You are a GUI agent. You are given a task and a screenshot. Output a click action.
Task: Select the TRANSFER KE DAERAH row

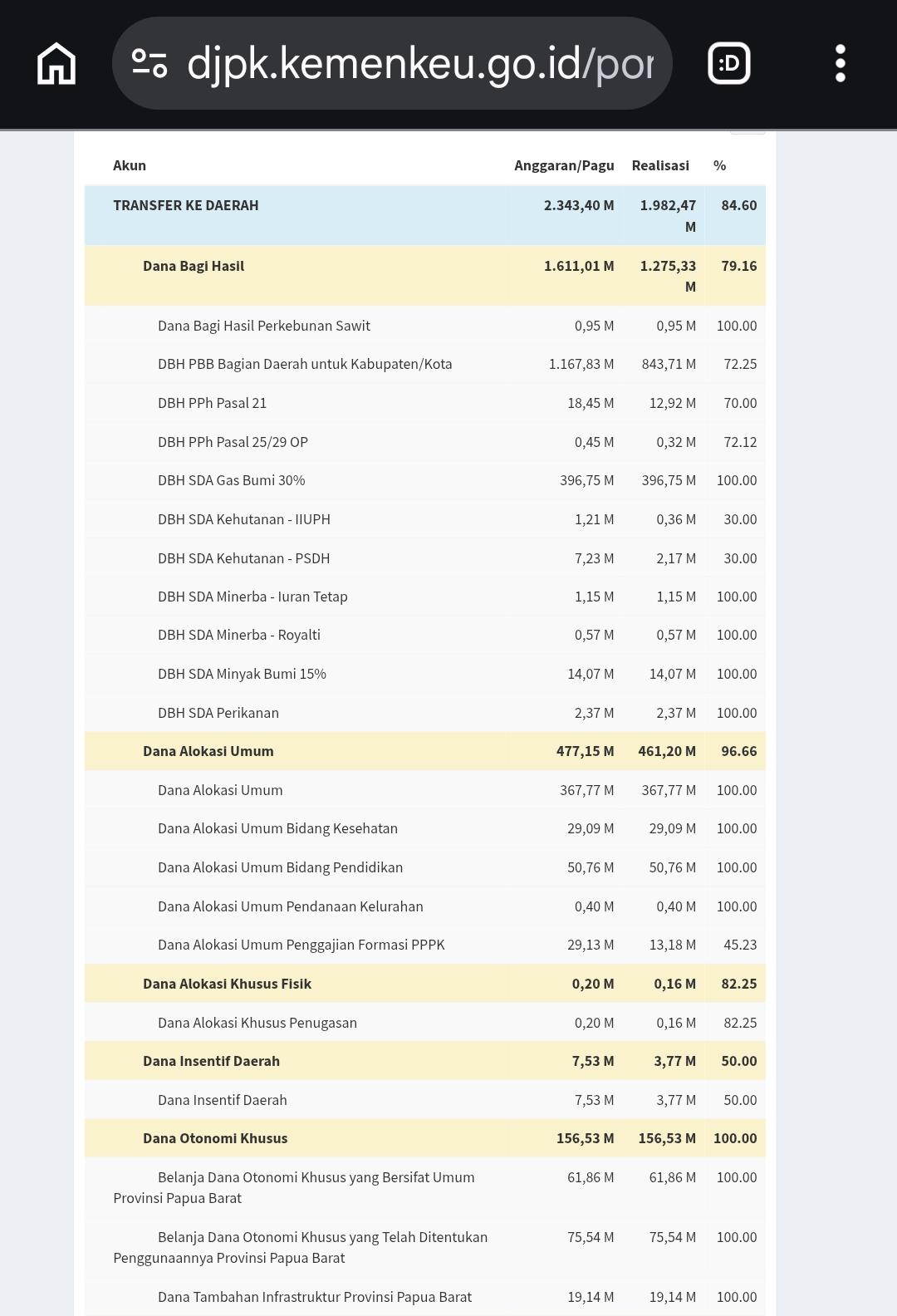click(x=186, y=205)
